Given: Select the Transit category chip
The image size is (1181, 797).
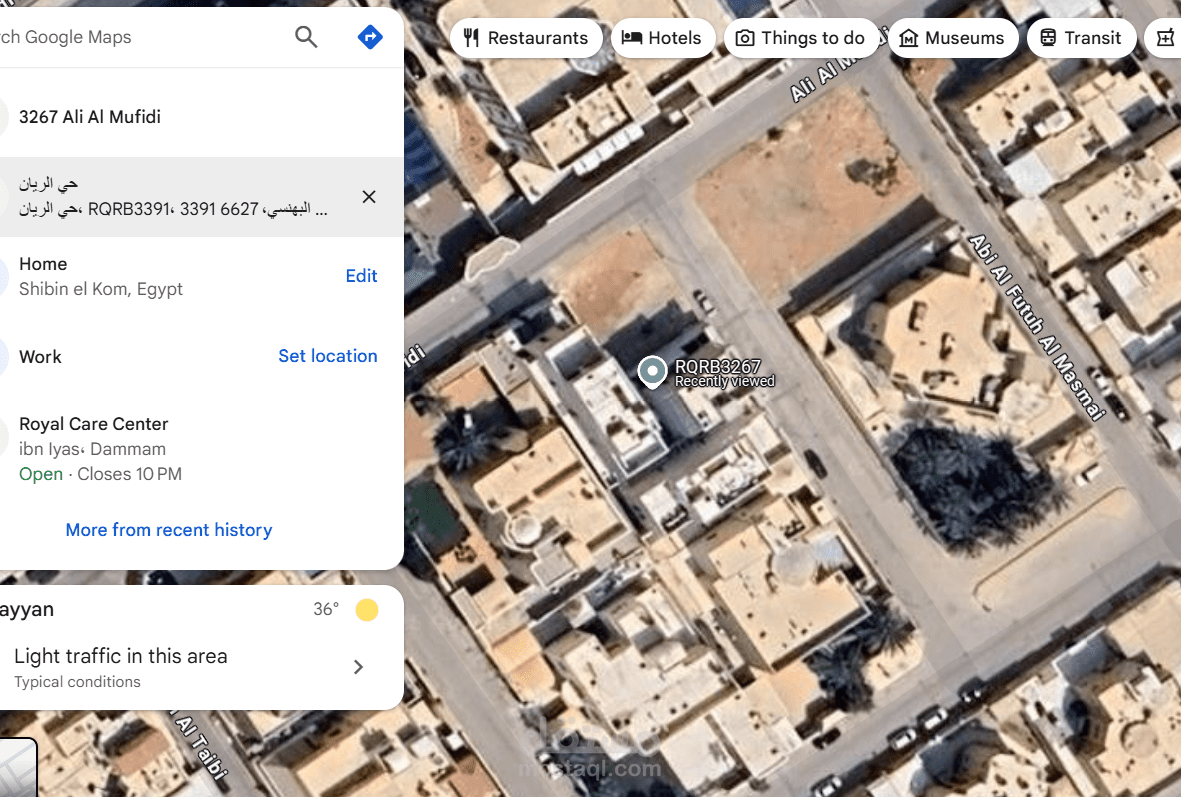Looking at the screenshot, I should point(1081,38).
